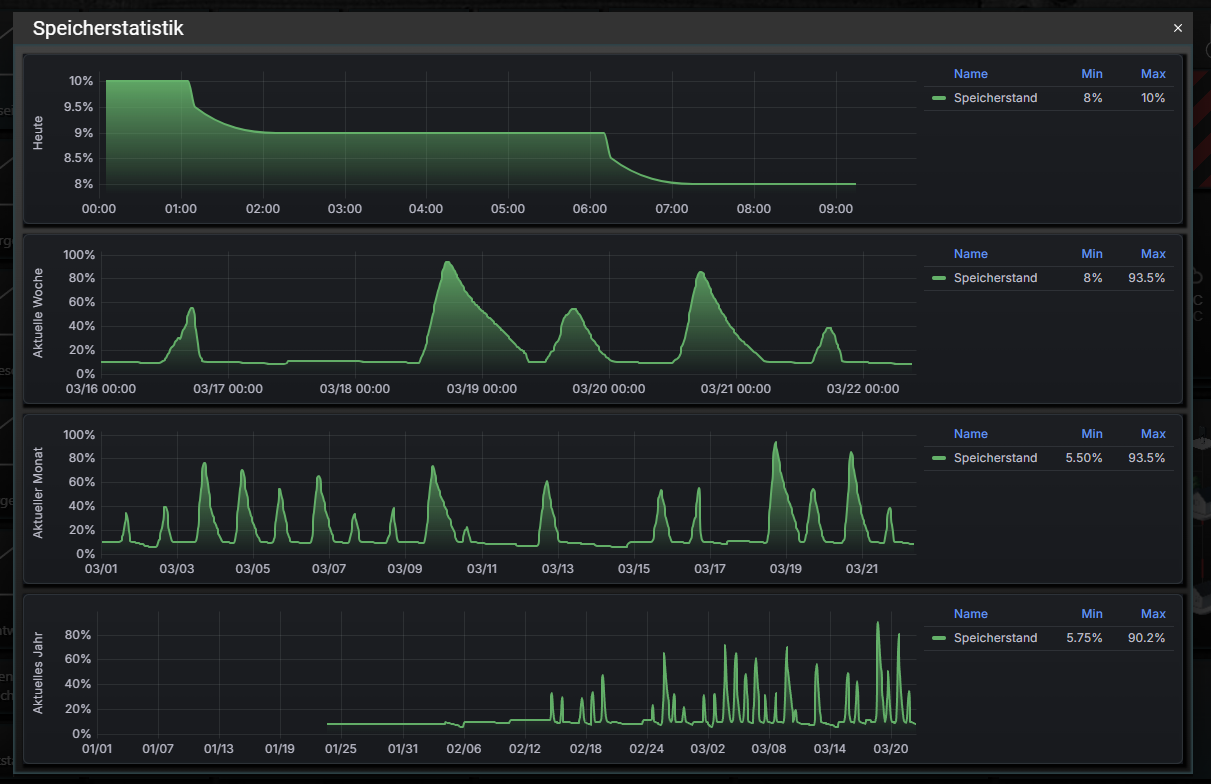Viewport: 1211px width, 784px height.
Task: Click the 06:00 tick on Heute chart
Action: click(590, 209)
